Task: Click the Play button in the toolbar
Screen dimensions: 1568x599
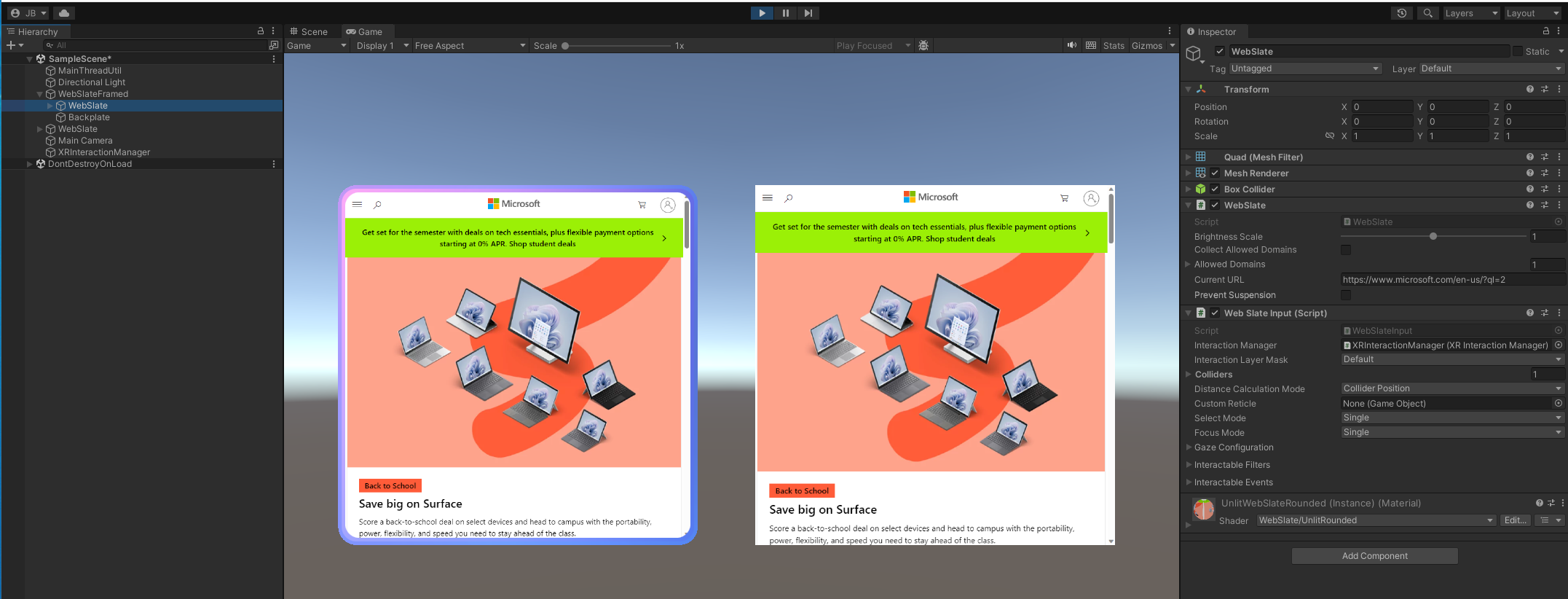Action: click(762, 13)
